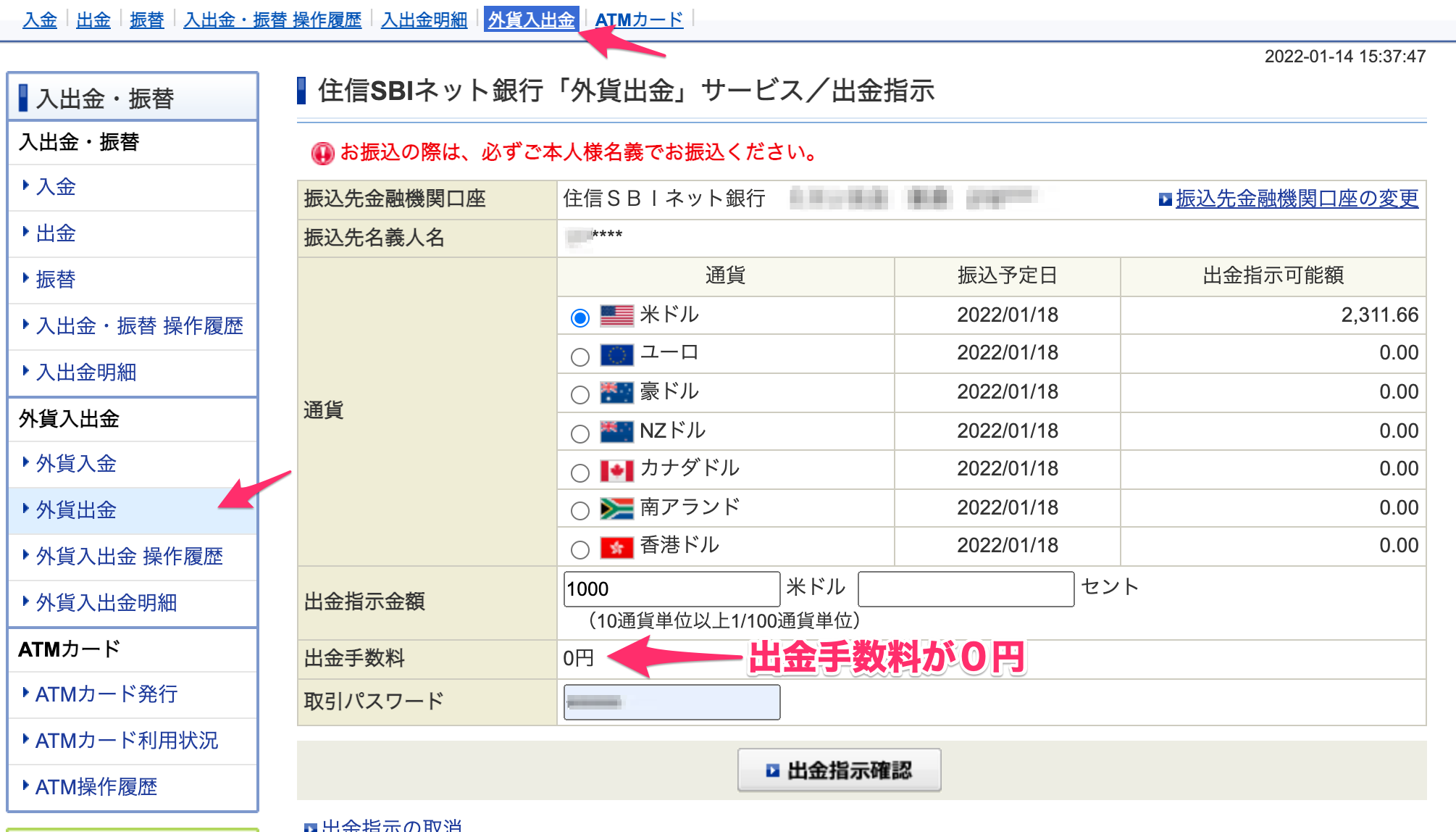The height and width of the screenshot is (832, 1456).
Task: Switch to 外貨入出金 top tab
Action: [532, 20]
